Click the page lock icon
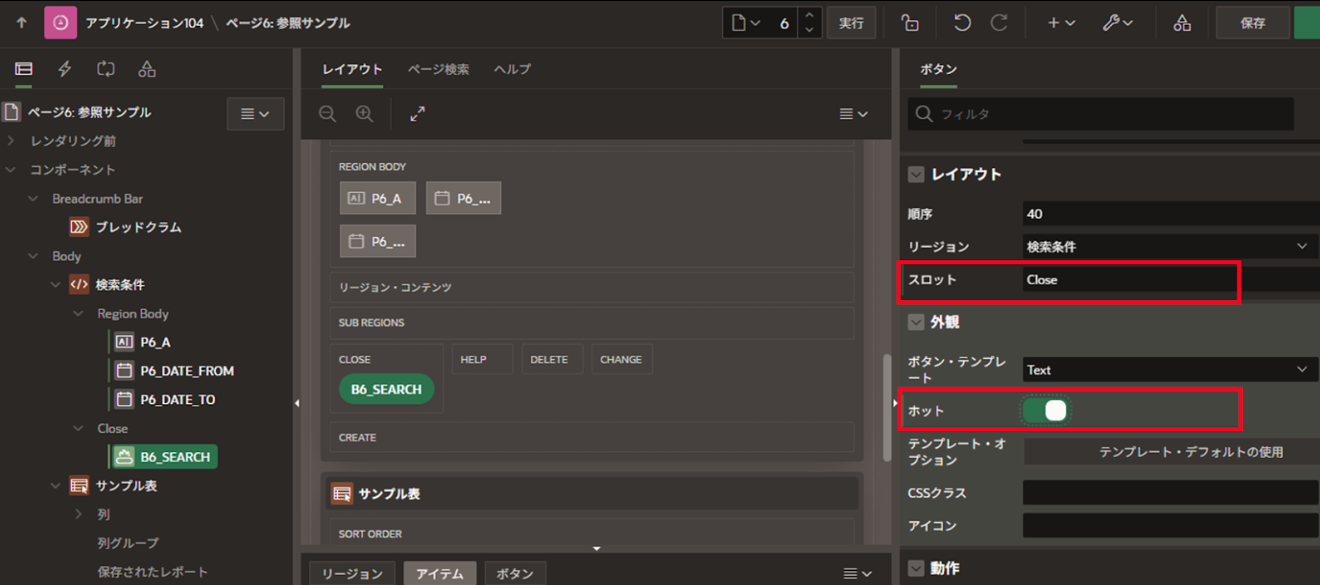 (x=909, y=23)
